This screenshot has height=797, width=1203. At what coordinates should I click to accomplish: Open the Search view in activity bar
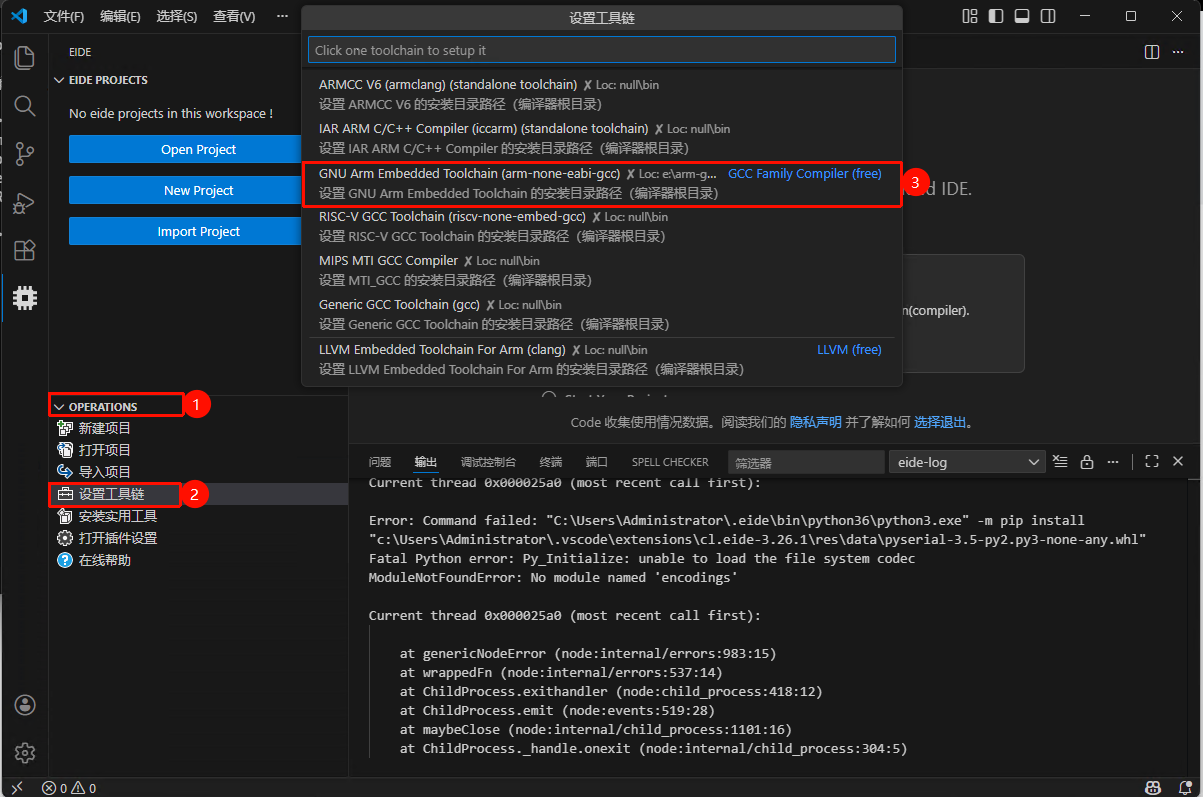coord(25,106)
